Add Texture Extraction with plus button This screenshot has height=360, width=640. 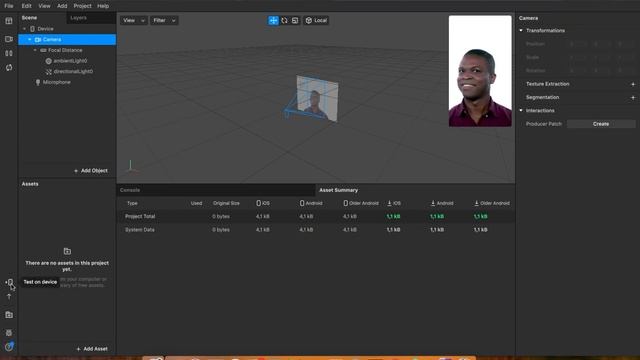(x=633, y=84)
